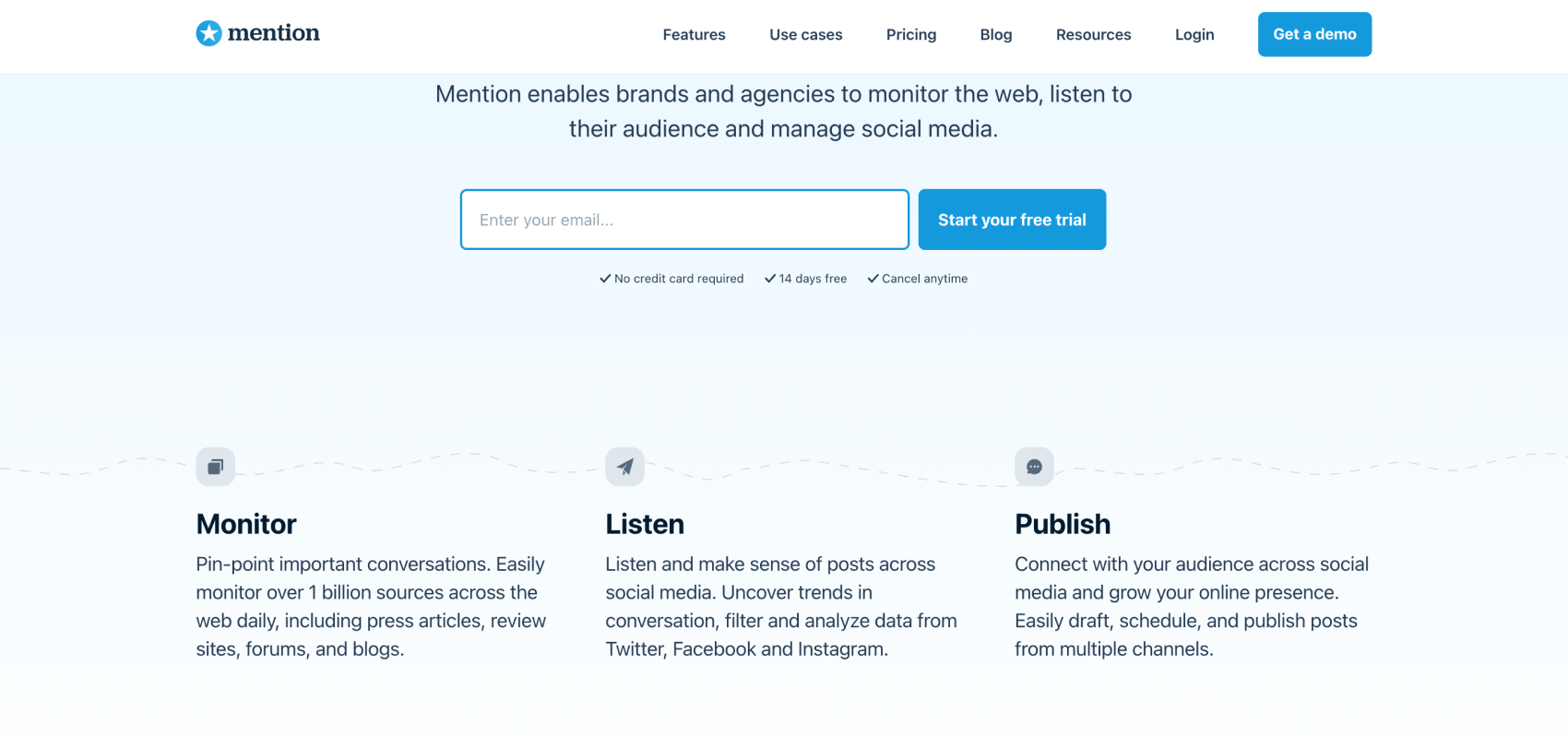Click the checkmark beside Cancel anytime
The width and height of the screenshot is (1568, 737).
(x=873, y=279)
